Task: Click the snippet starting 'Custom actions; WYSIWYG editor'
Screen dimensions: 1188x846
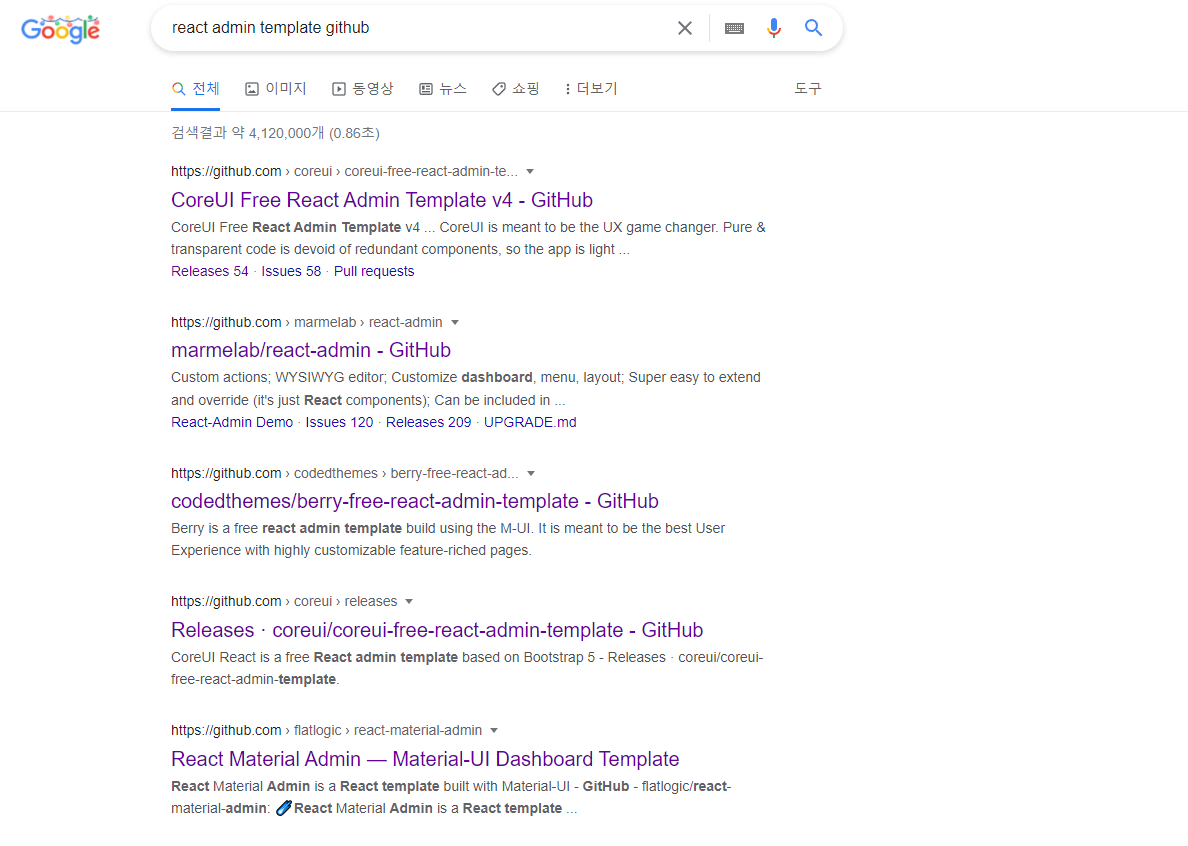Action: (x=466, y=389)
